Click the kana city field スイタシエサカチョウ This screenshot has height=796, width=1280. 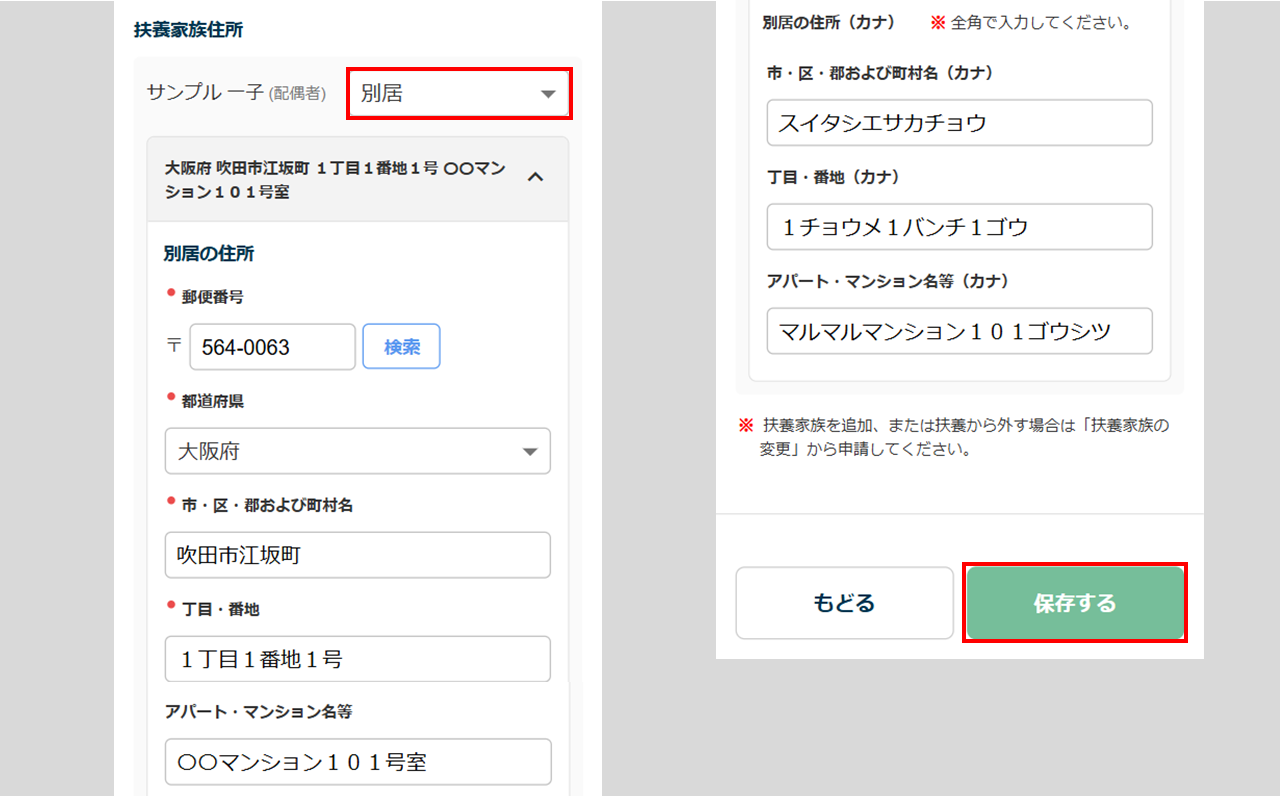(x=959, y=123)
